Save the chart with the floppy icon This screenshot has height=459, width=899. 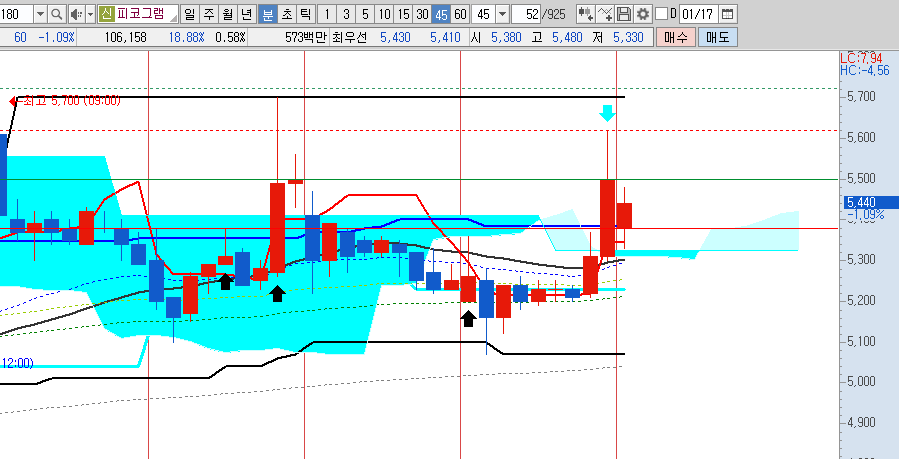click(x=624, y=13)
